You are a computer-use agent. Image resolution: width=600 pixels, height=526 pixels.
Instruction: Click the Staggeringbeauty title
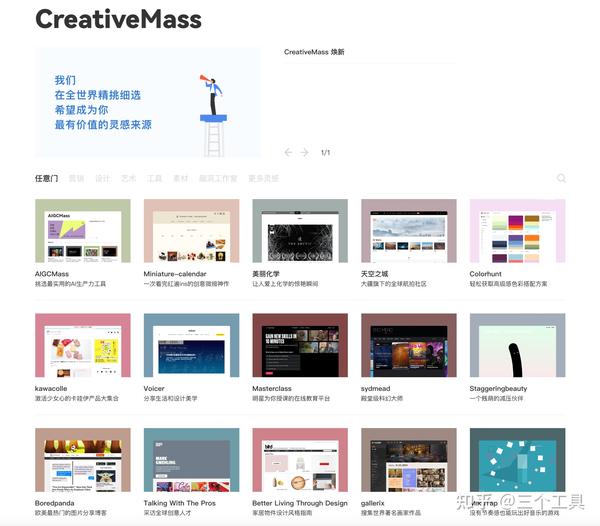498,388
